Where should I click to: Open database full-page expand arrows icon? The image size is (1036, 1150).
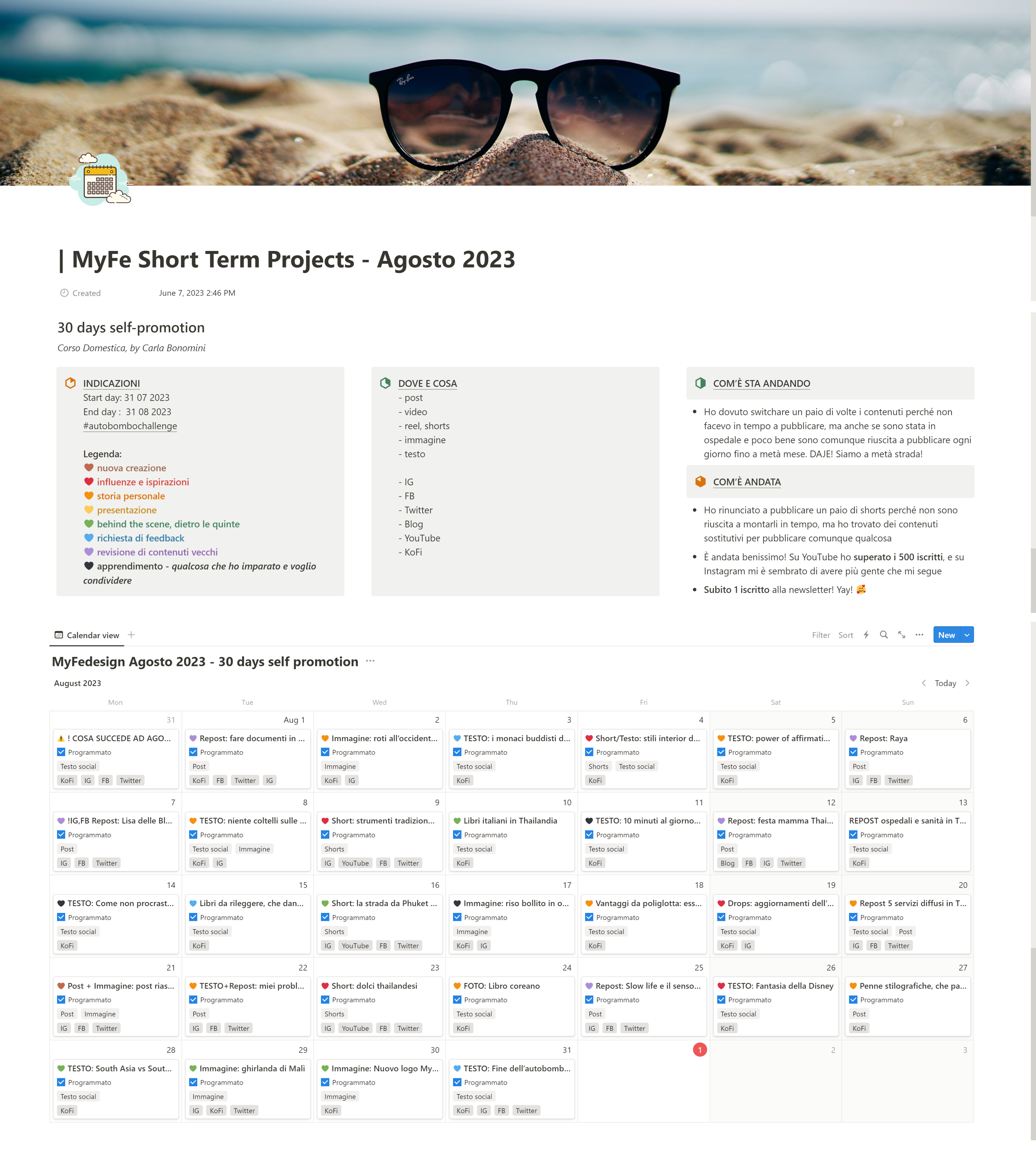[x=902, y=634]
